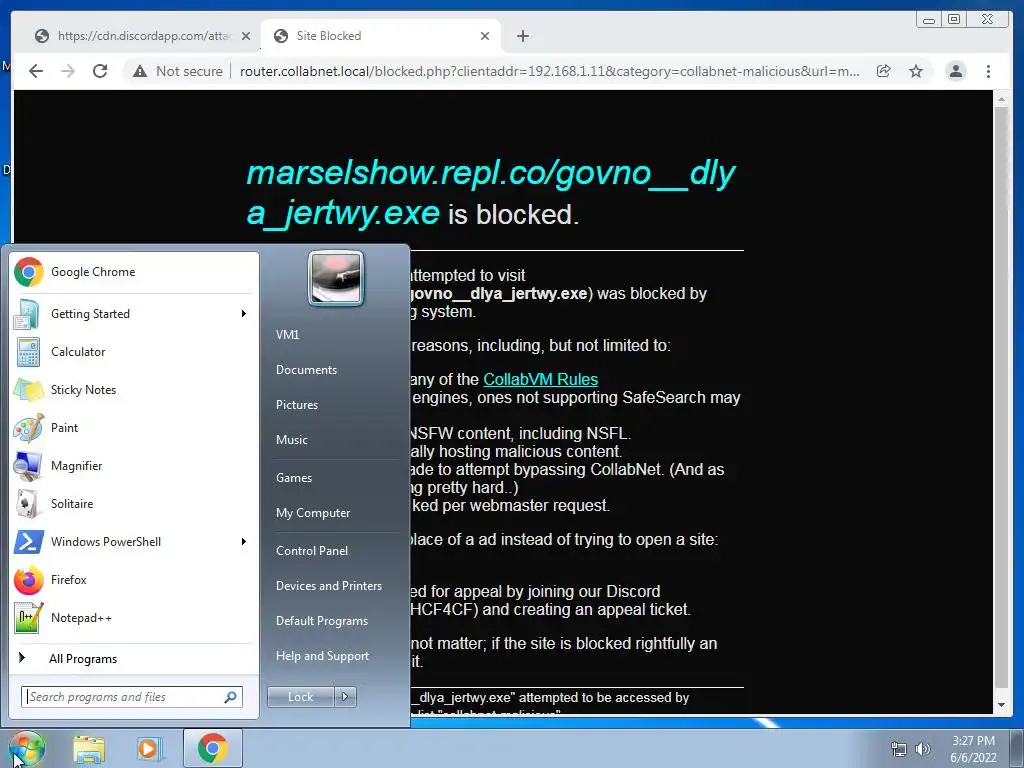Click the Search programs and files box
This screenshot has height=768, width=1024.
pos(132,697)
